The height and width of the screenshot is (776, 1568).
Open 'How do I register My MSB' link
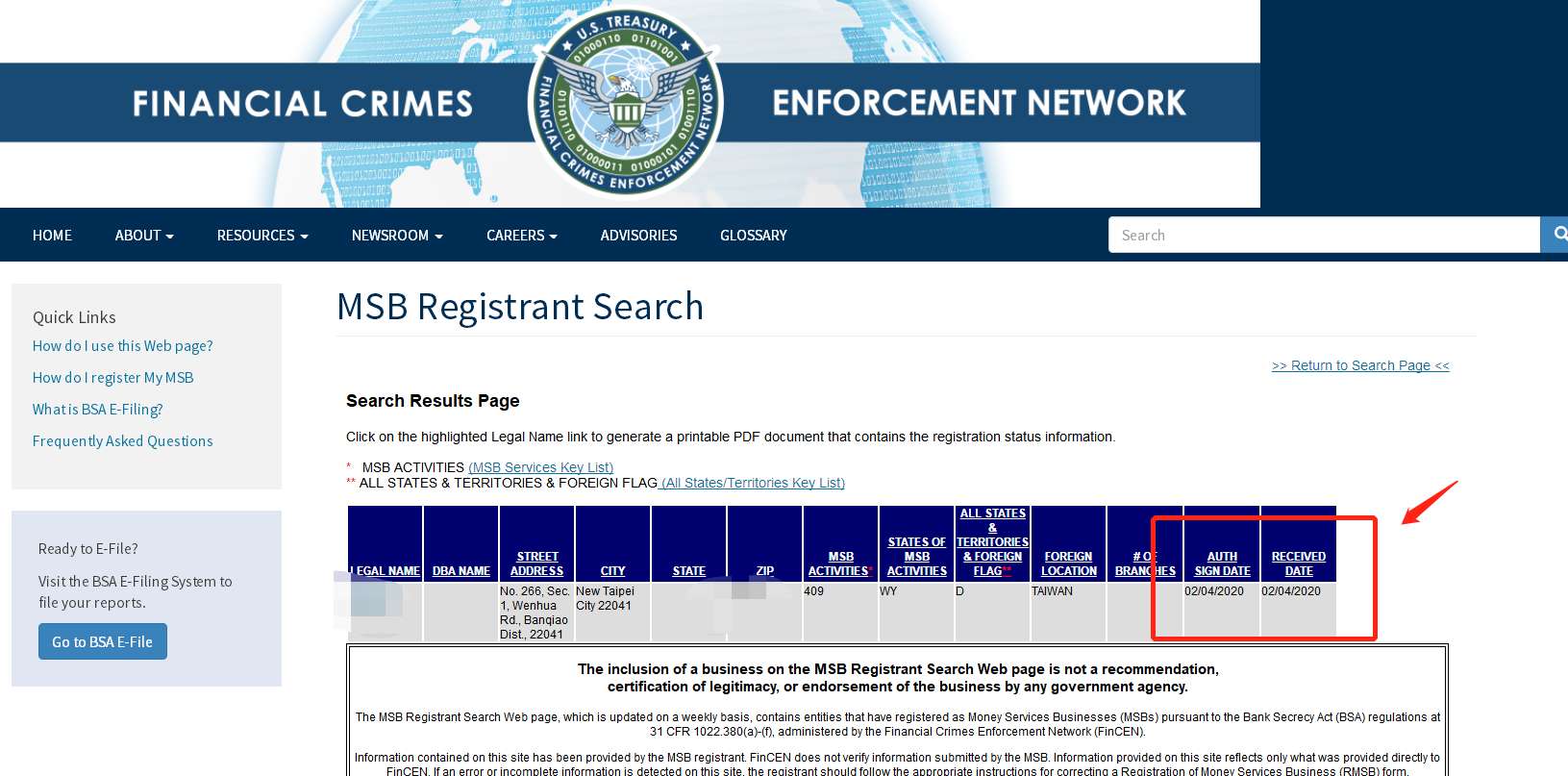coord(112,378)
